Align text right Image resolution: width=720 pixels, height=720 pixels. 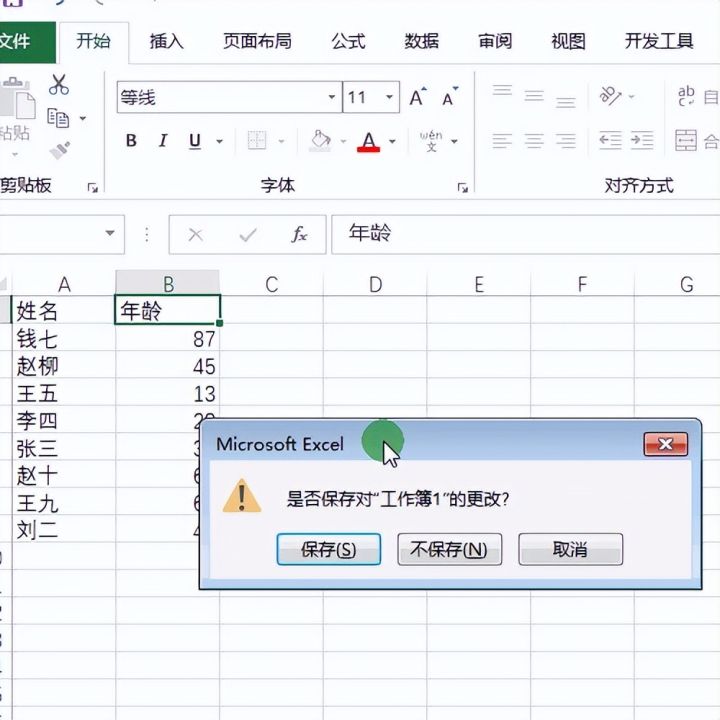pos(566,141)
